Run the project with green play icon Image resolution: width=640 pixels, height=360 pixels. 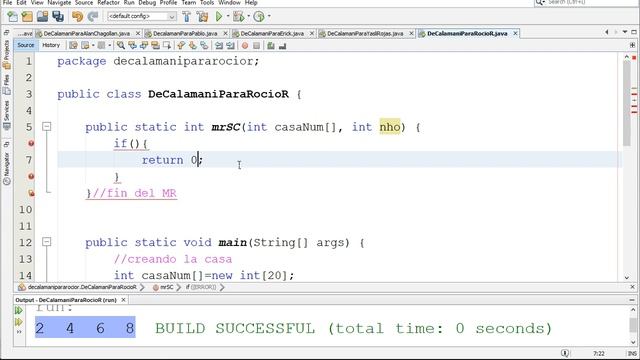[x=219, y=16]
